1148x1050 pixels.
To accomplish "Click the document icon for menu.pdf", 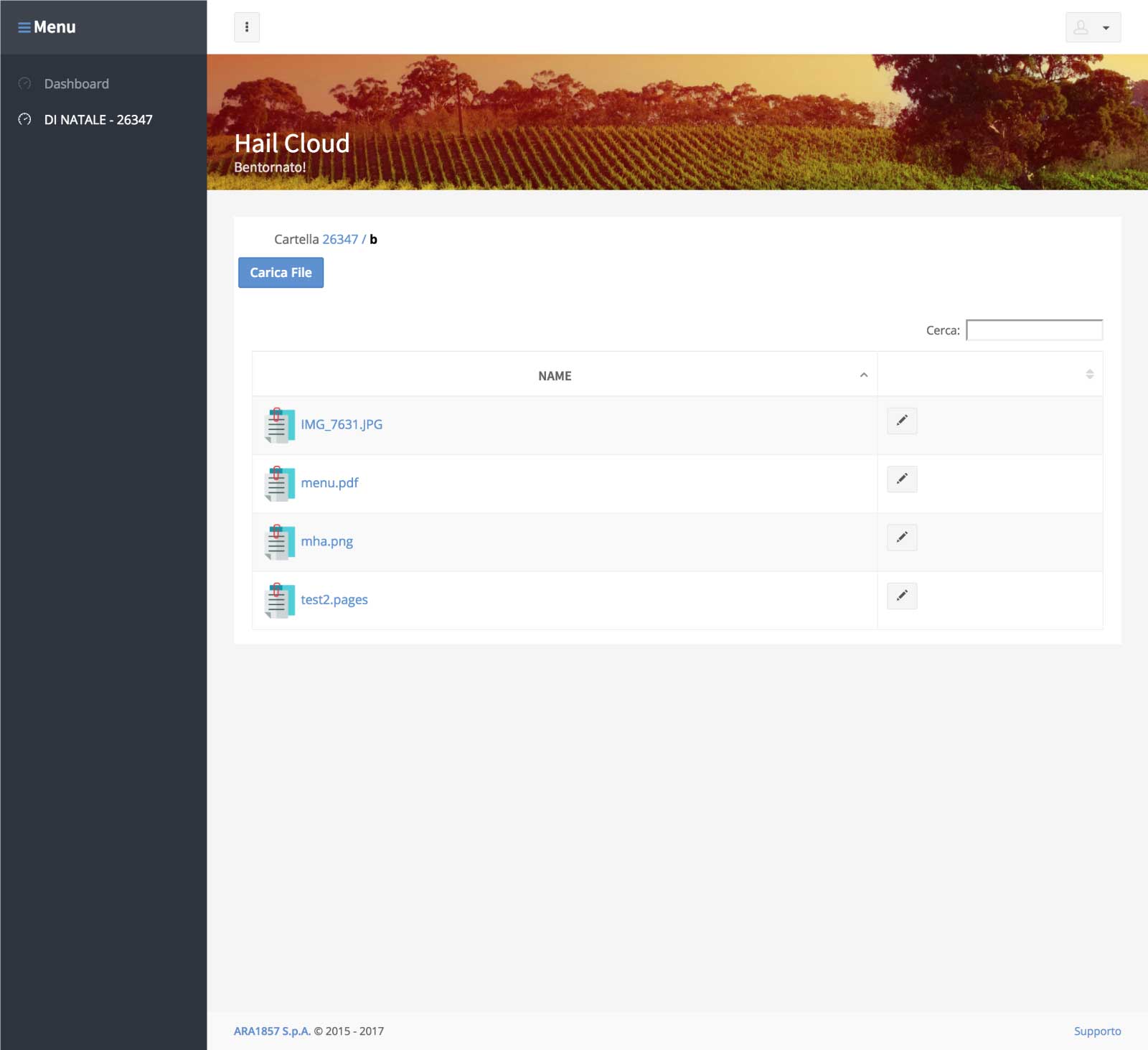I will coord(280,483).
